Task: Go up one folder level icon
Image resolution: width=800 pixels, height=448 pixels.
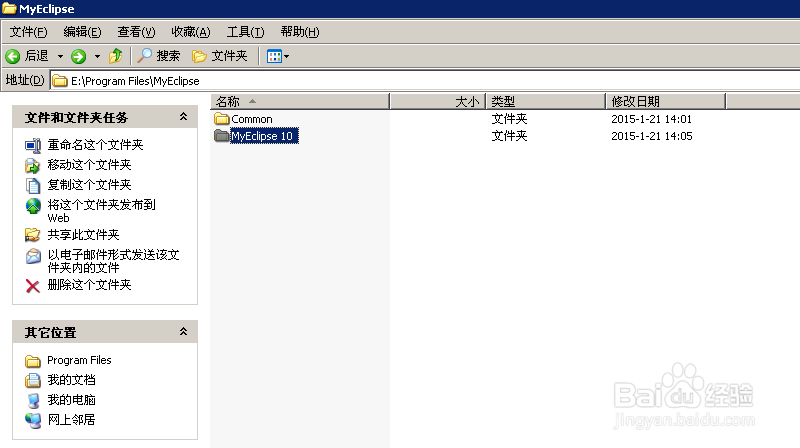Action: click(116, 56)
